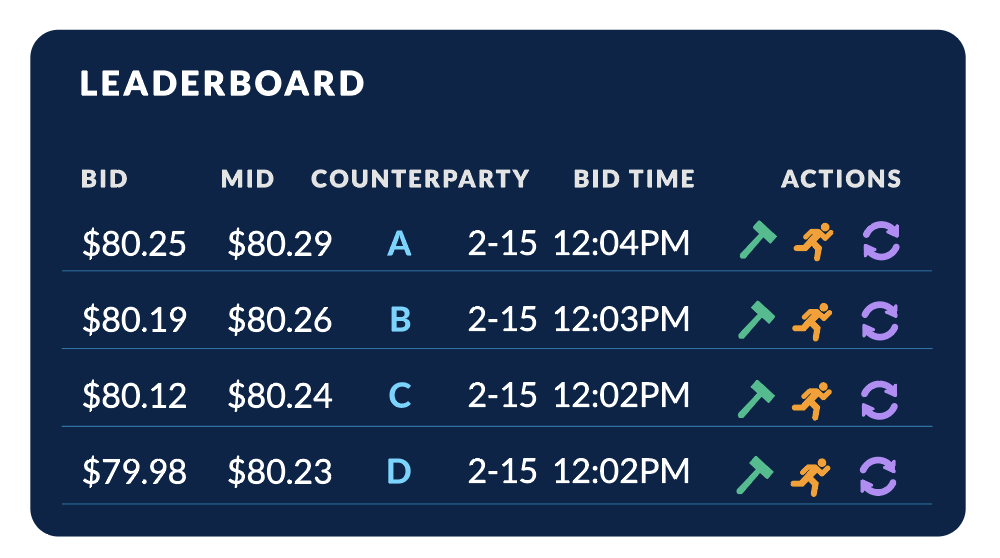Click the running man icon for counterparty B
Viewport: 1000px width, 558px height.
point(812,321)
